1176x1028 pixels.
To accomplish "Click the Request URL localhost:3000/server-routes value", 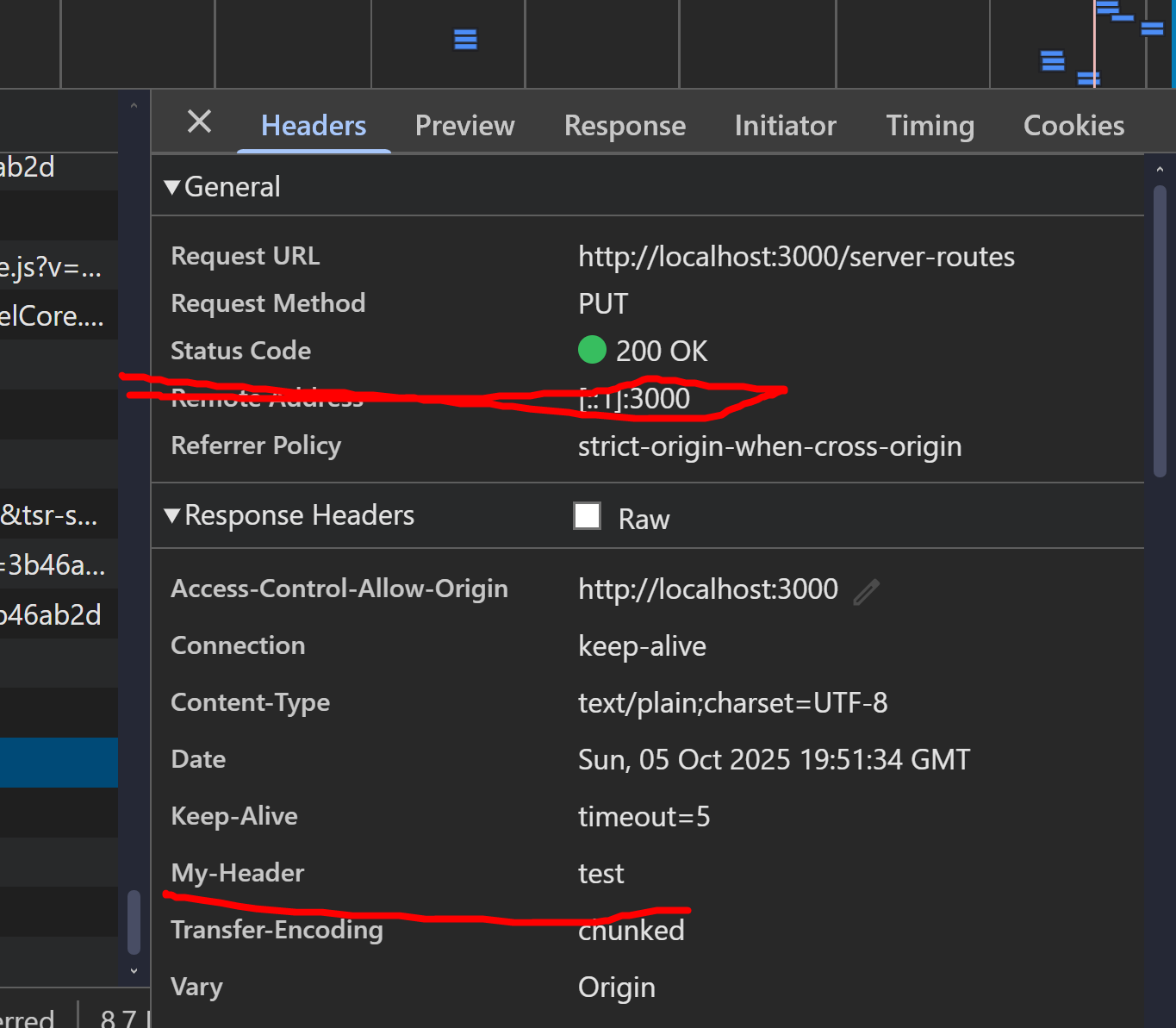I will [796, 257].
